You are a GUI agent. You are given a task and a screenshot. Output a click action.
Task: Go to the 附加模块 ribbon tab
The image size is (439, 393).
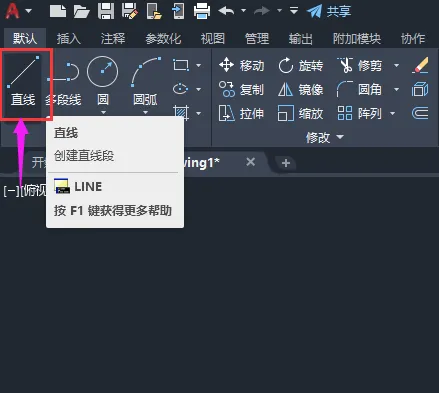pyautogui.click(x=357, y=39)
